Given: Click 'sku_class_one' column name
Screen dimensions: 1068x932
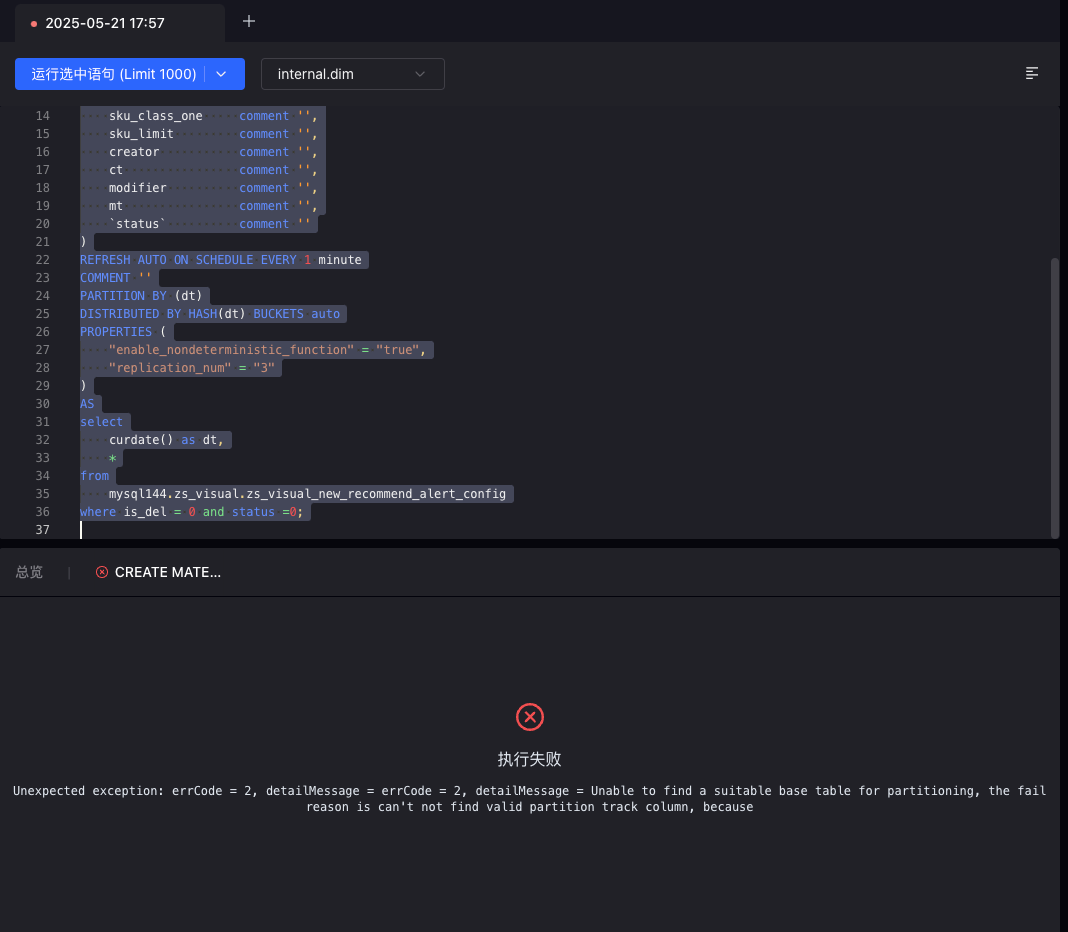Looking at the screenshot, I should coord(155,116).
